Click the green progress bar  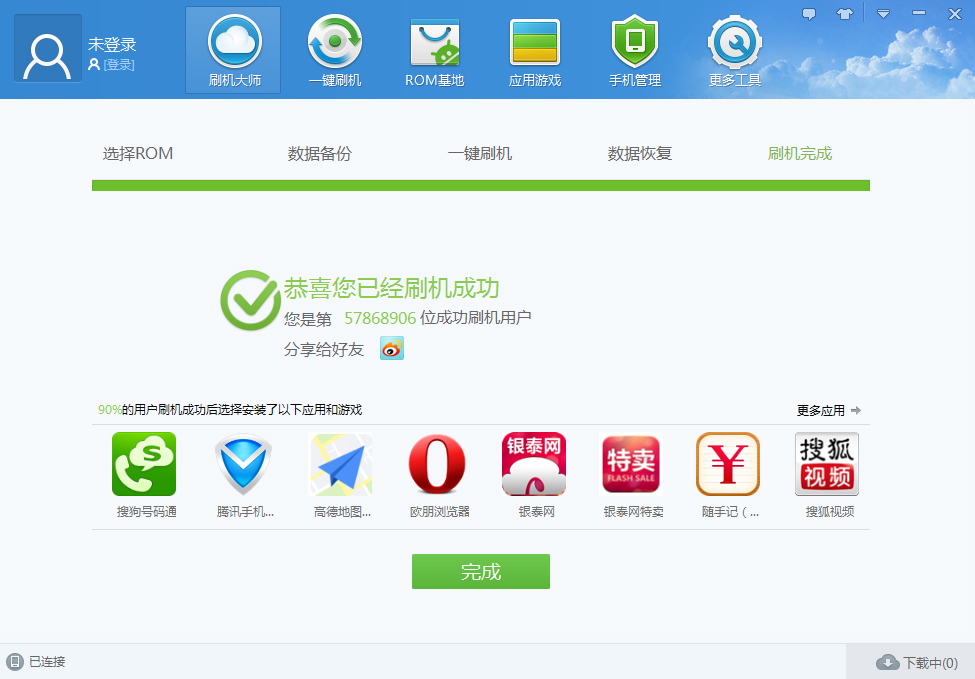point(480,185)
